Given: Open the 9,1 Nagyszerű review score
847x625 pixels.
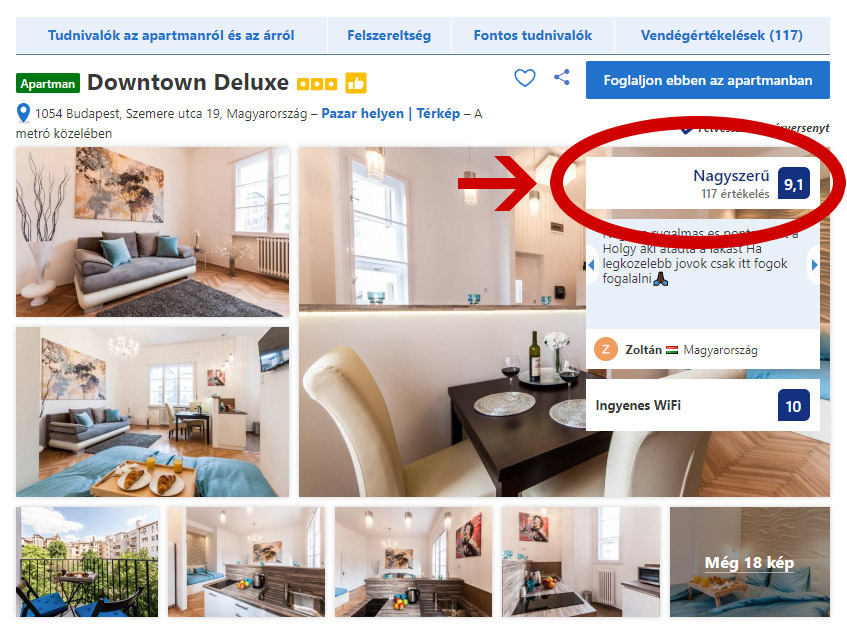Looking at the screenshot, I should click(703, 183).
